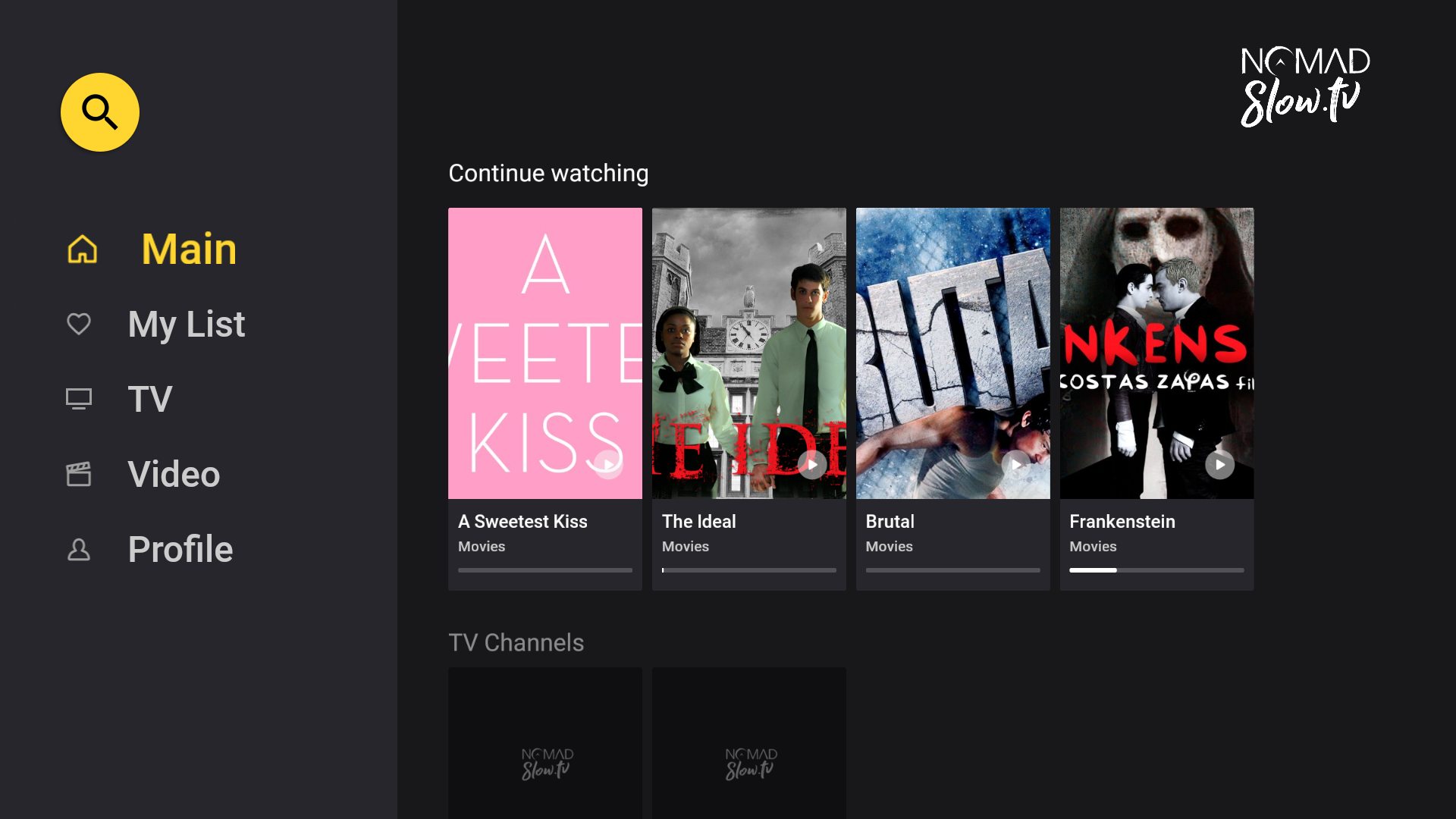
Task: Open the Brutal movie title
Action: click(x=890, y=522)
